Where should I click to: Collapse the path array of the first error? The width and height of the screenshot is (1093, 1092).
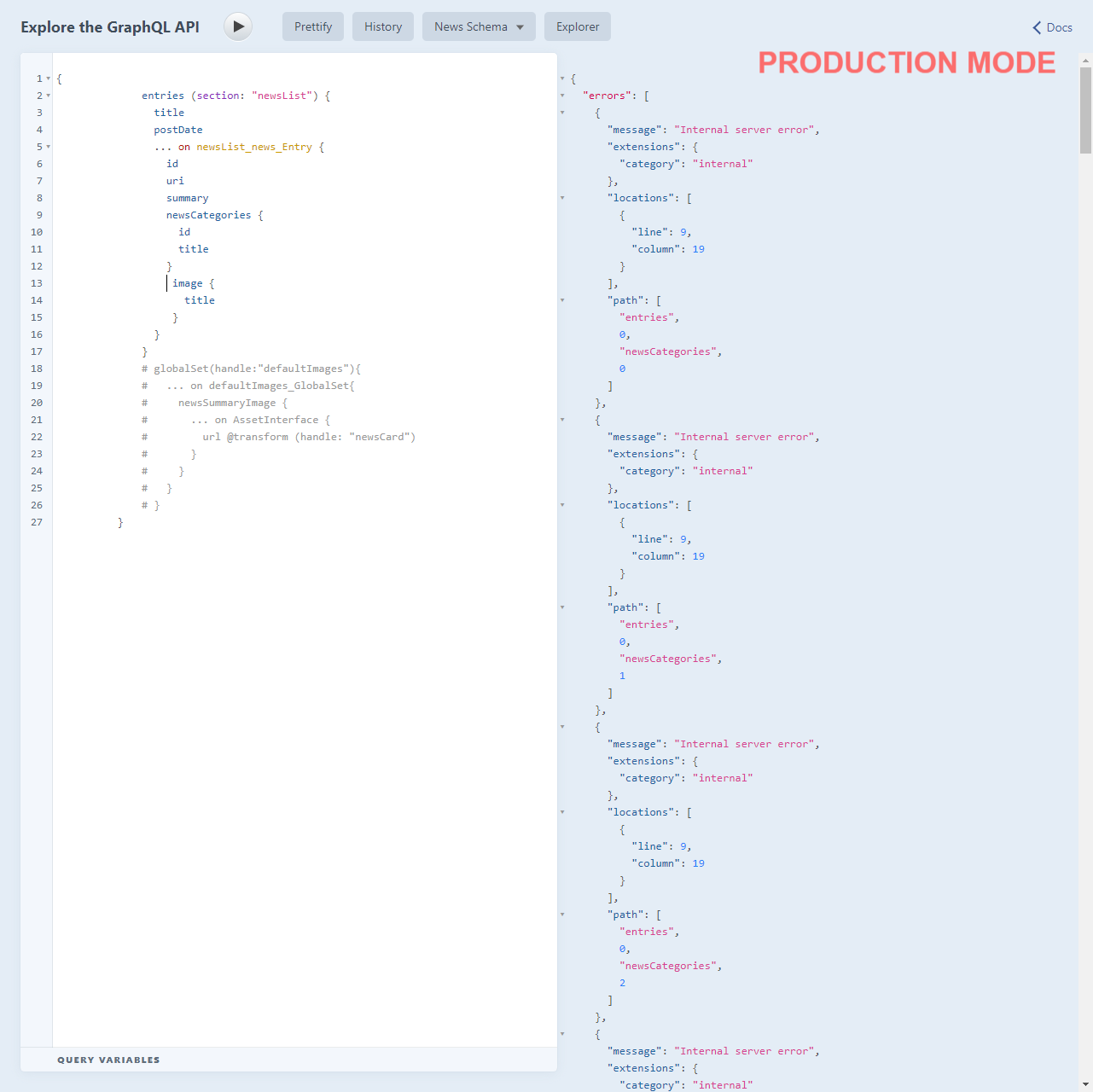(x=562, y=299)
